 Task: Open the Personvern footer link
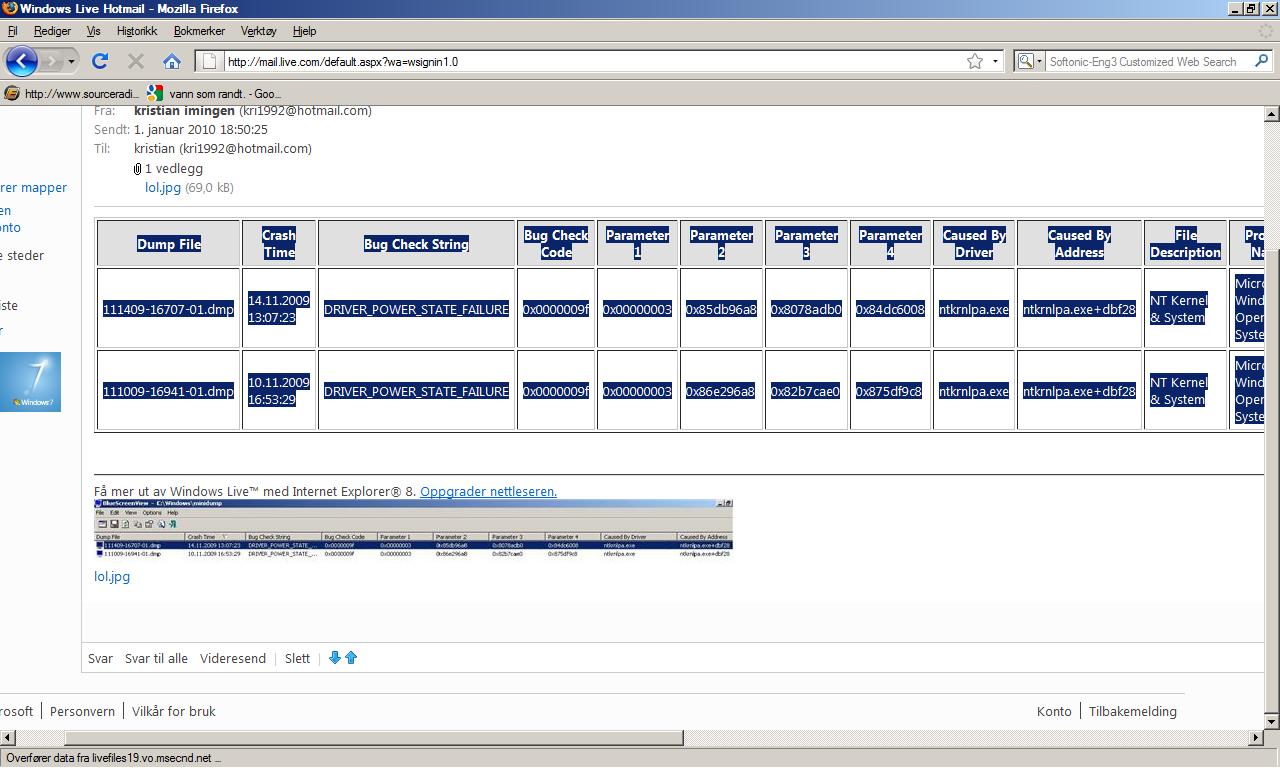(82, 711)
